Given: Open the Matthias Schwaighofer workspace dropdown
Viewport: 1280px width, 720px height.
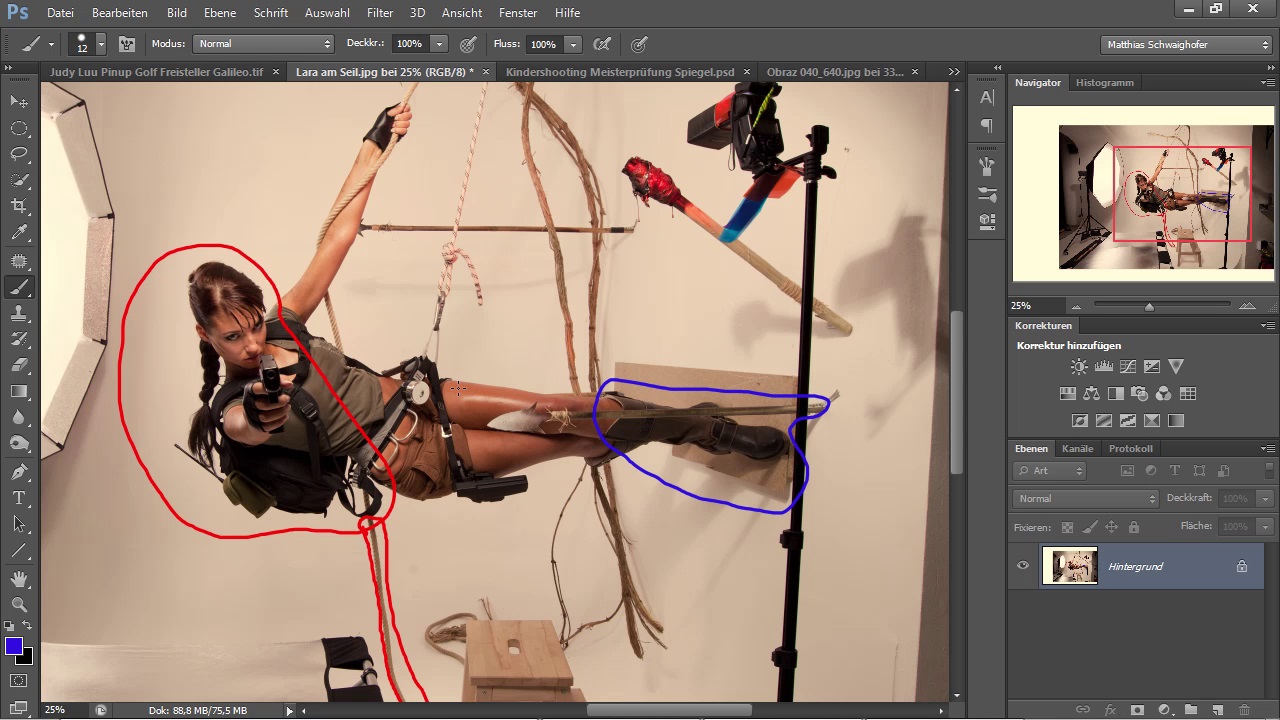Looking at the screenshot, I should click(x=1186, y=44).
